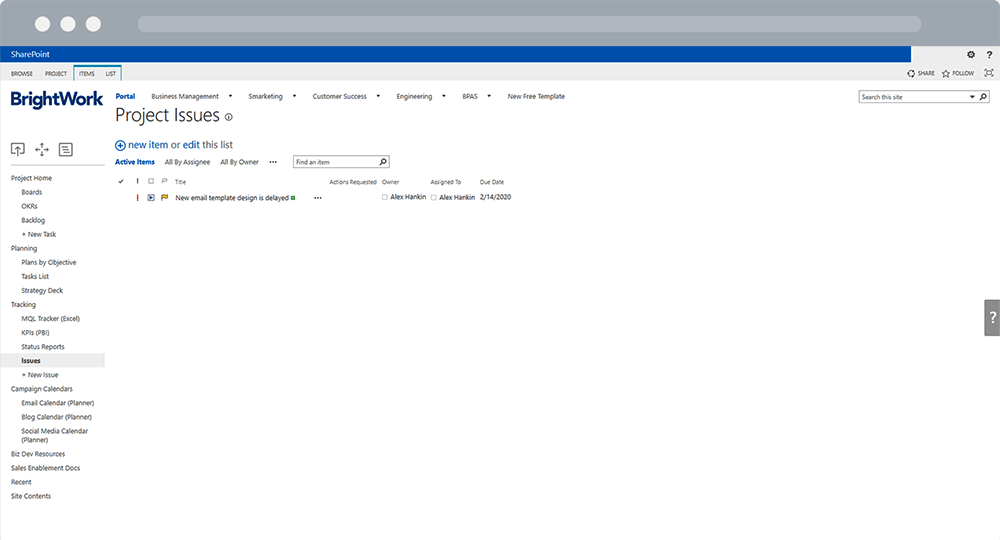Open the ITEMS ribbon tab
This screenshot has width=1000, height=540.
(87, 74)
